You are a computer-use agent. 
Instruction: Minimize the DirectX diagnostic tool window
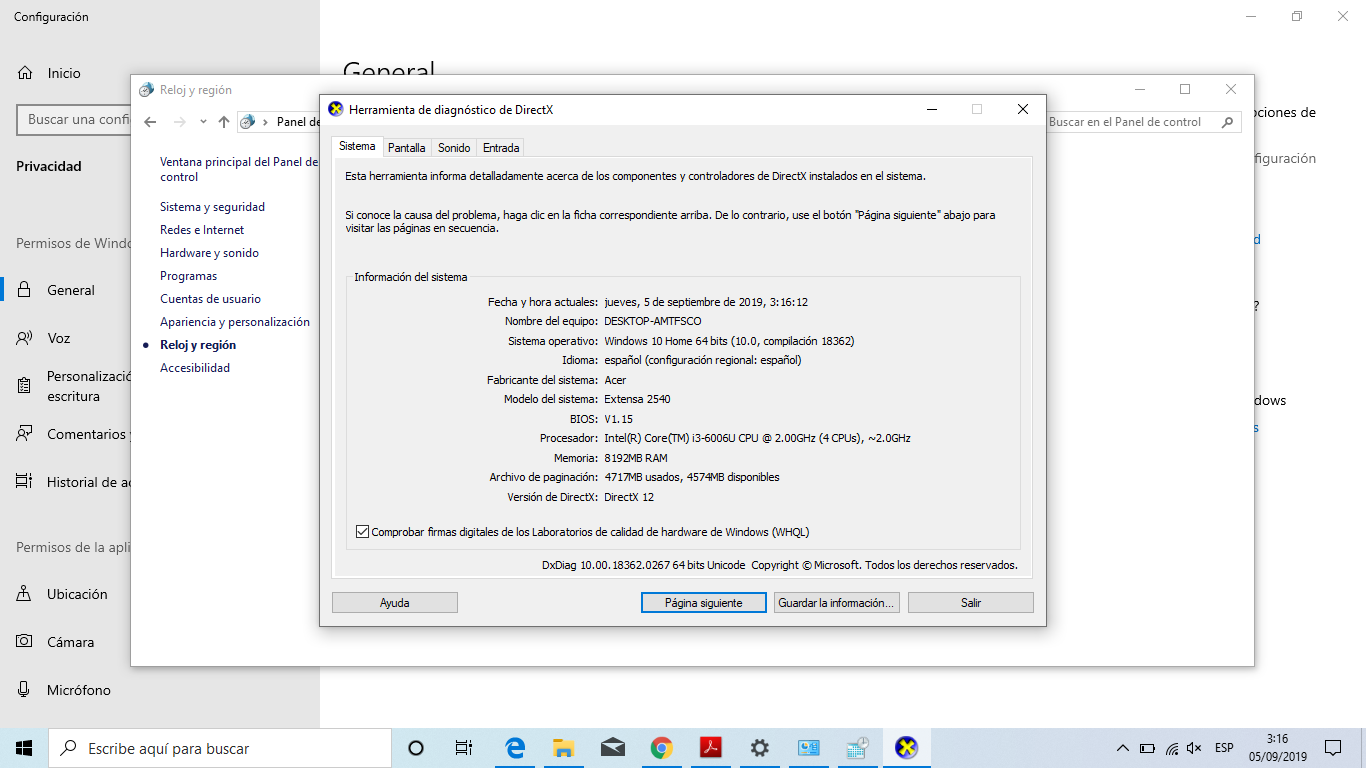931,110
